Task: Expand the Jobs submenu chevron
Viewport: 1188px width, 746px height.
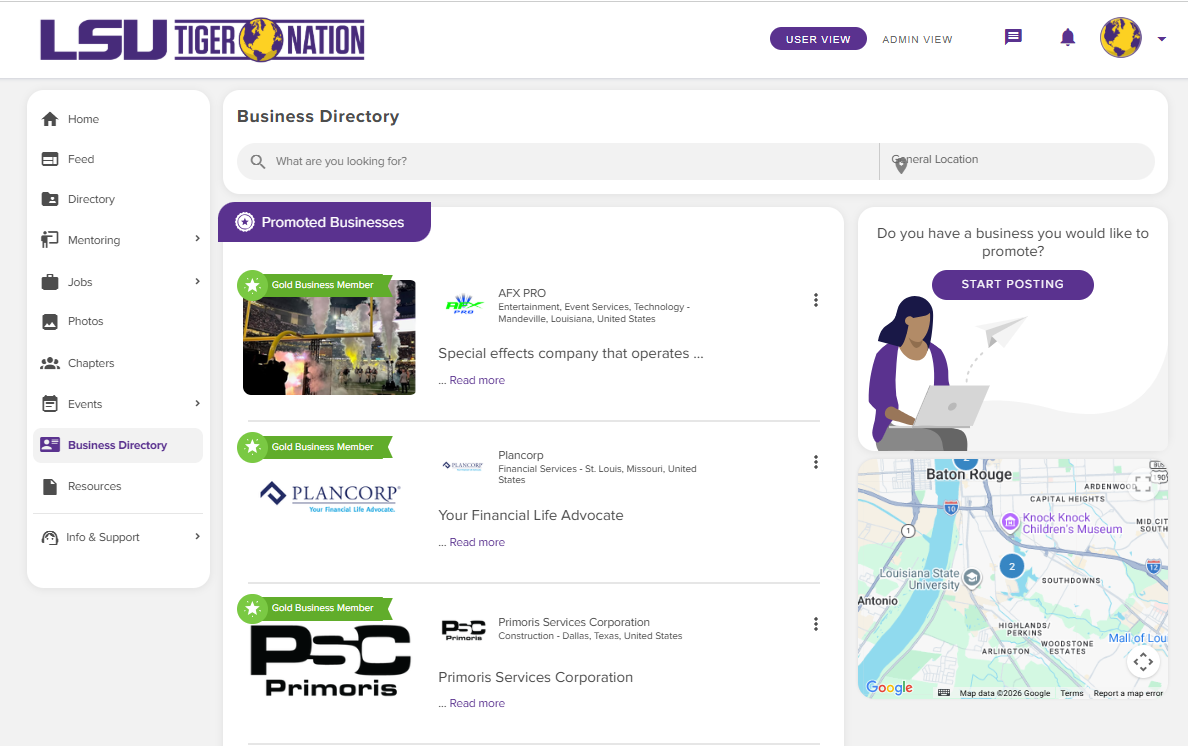Action: pos(197,281)
